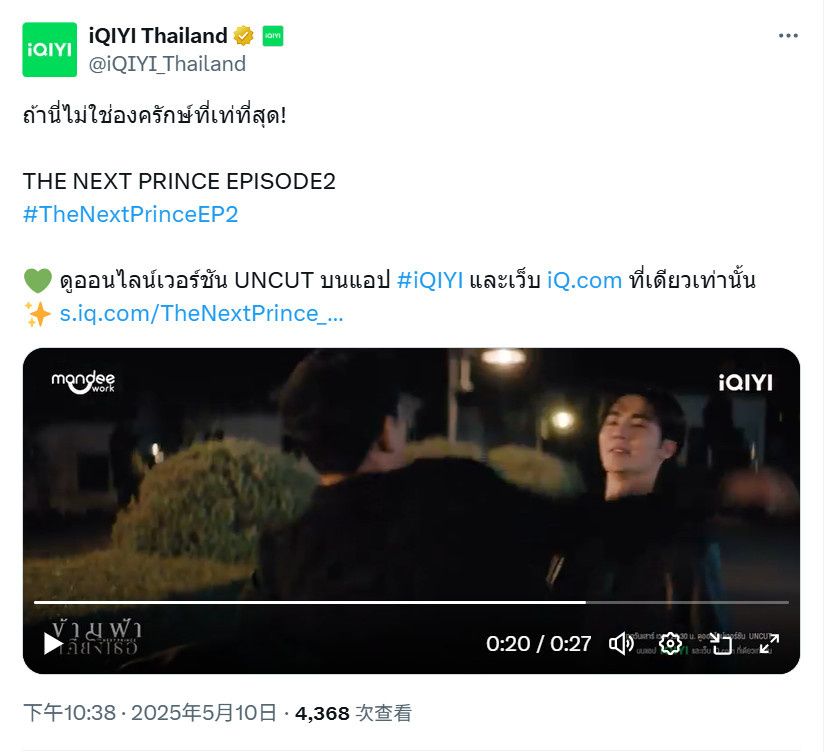This screenshot has height=752, width=831.
Task: Open the #iQIYI hashtag link
Action: point(430,280)
